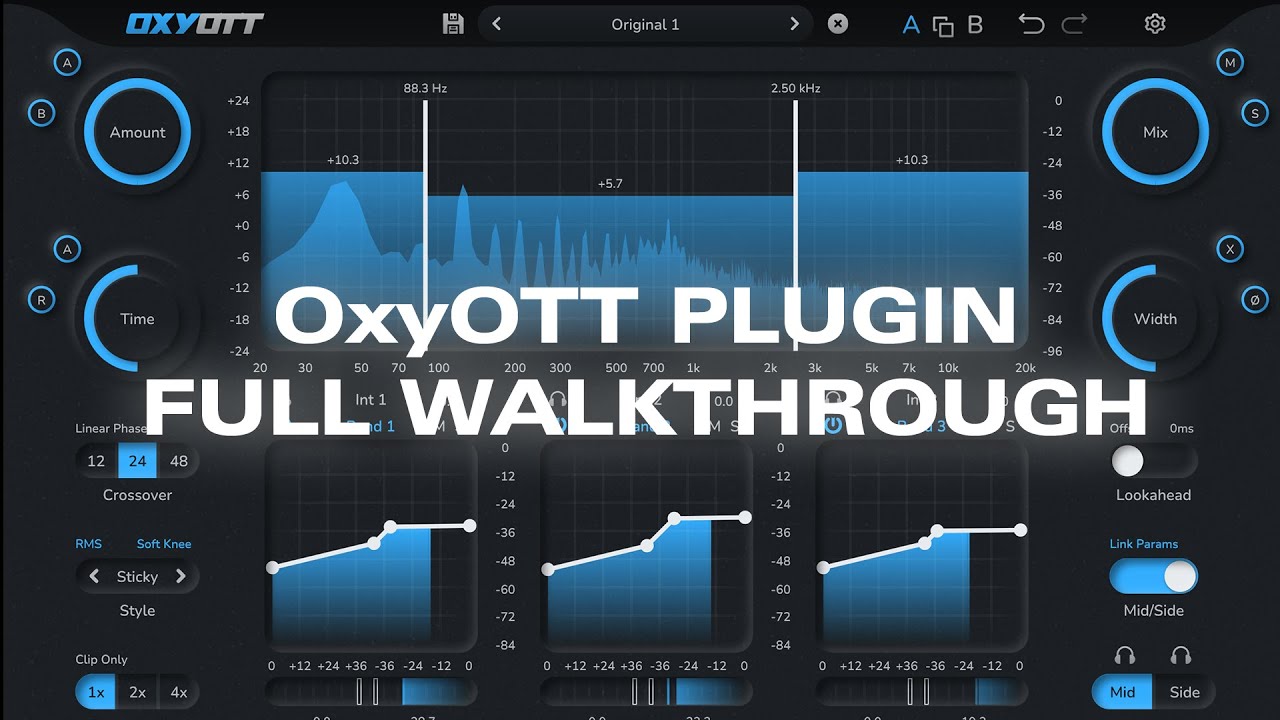Viewport: 1280px width, 720px height.
Task: Click the Mix knob
Action: pyautogui.click(x=1155, y=132)
